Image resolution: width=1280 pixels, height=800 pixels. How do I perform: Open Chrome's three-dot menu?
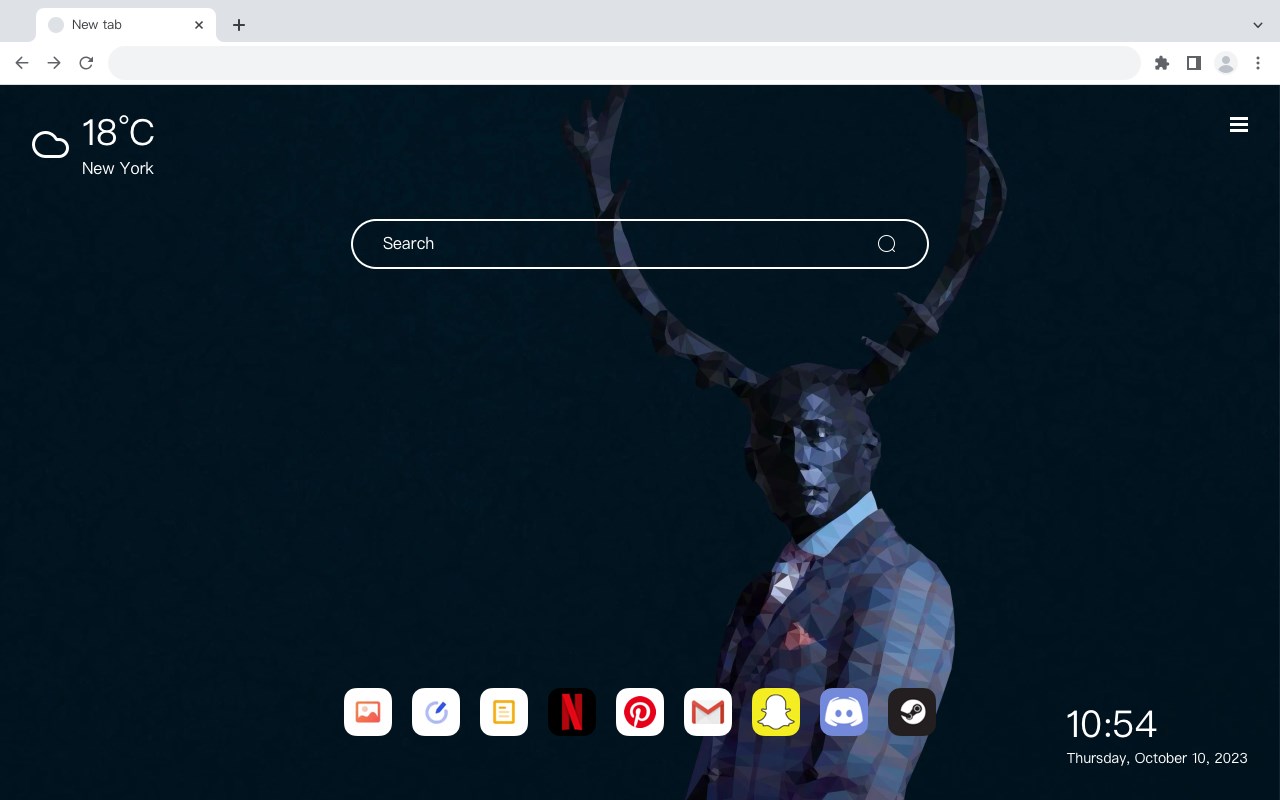click(1258, 63)
